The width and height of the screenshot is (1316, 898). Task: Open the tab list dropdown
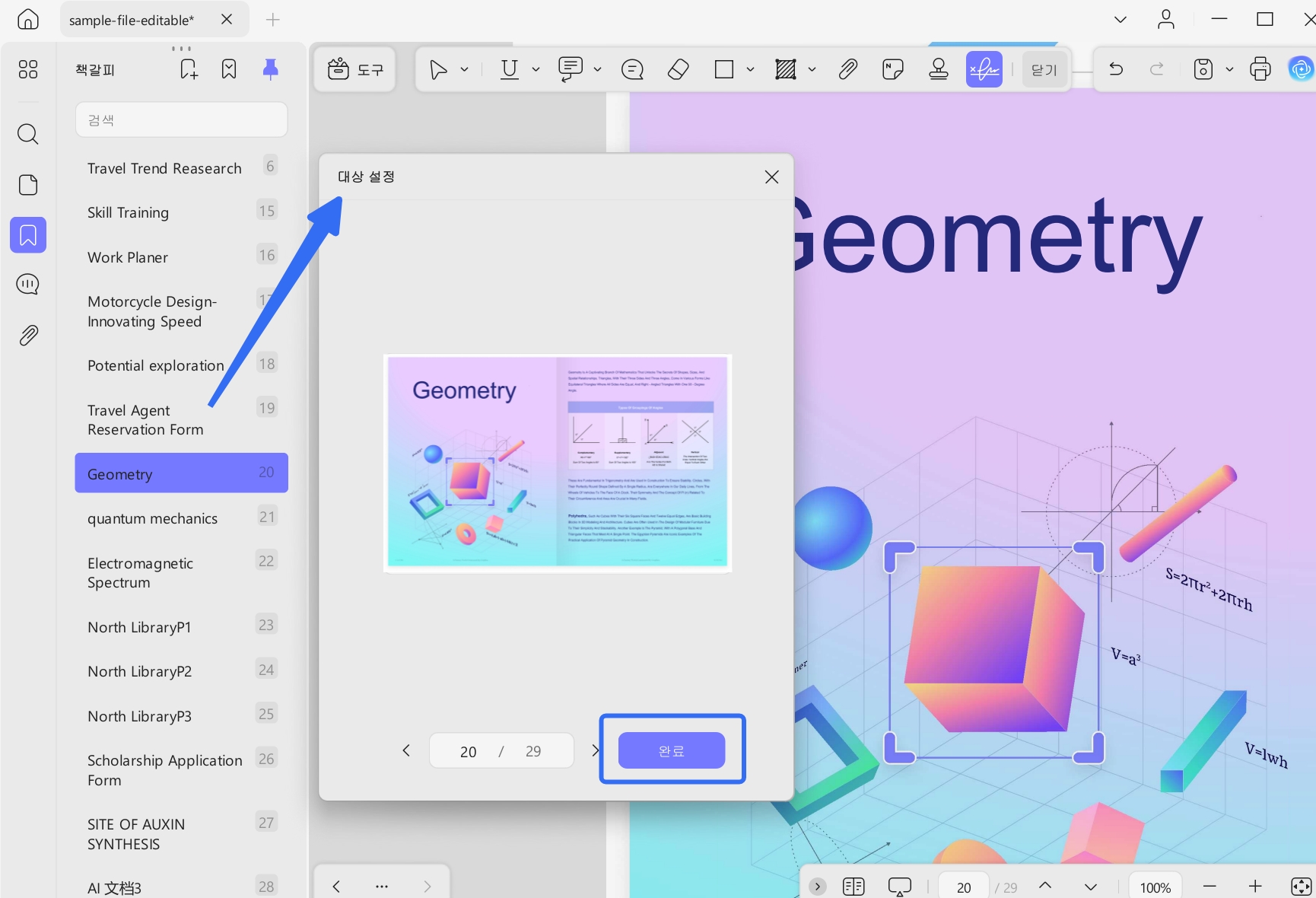(1121, 19)
